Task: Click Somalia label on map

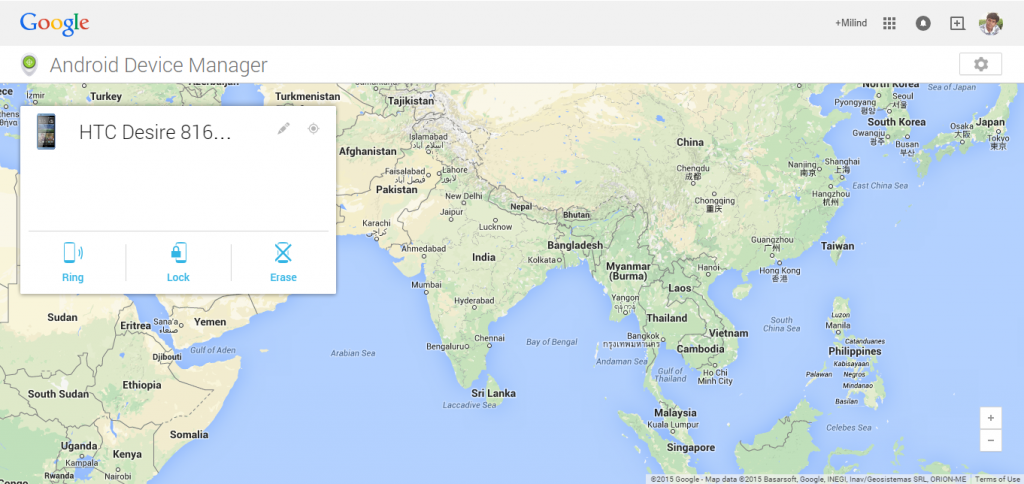Action: pos(189,434)
